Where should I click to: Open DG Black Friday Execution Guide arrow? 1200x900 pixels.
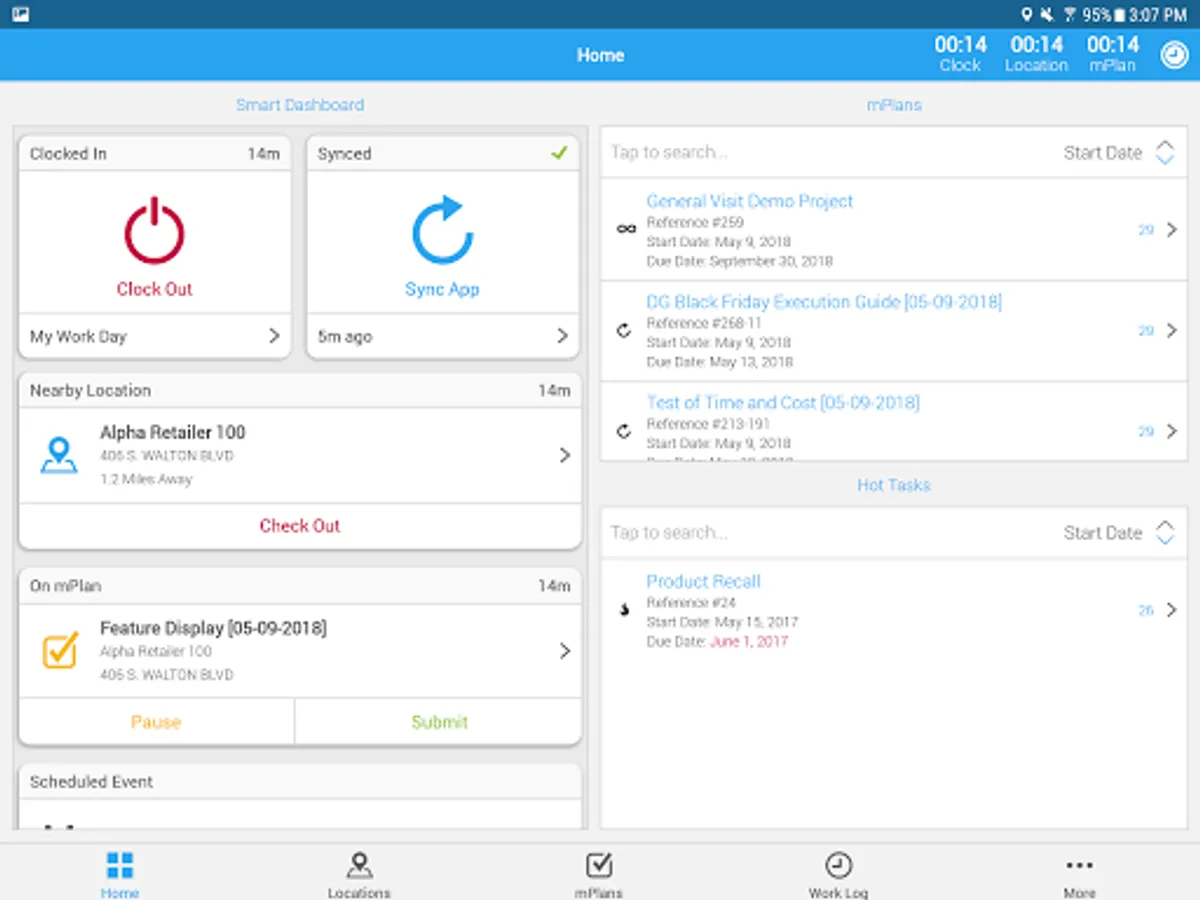pos(1172,330)
